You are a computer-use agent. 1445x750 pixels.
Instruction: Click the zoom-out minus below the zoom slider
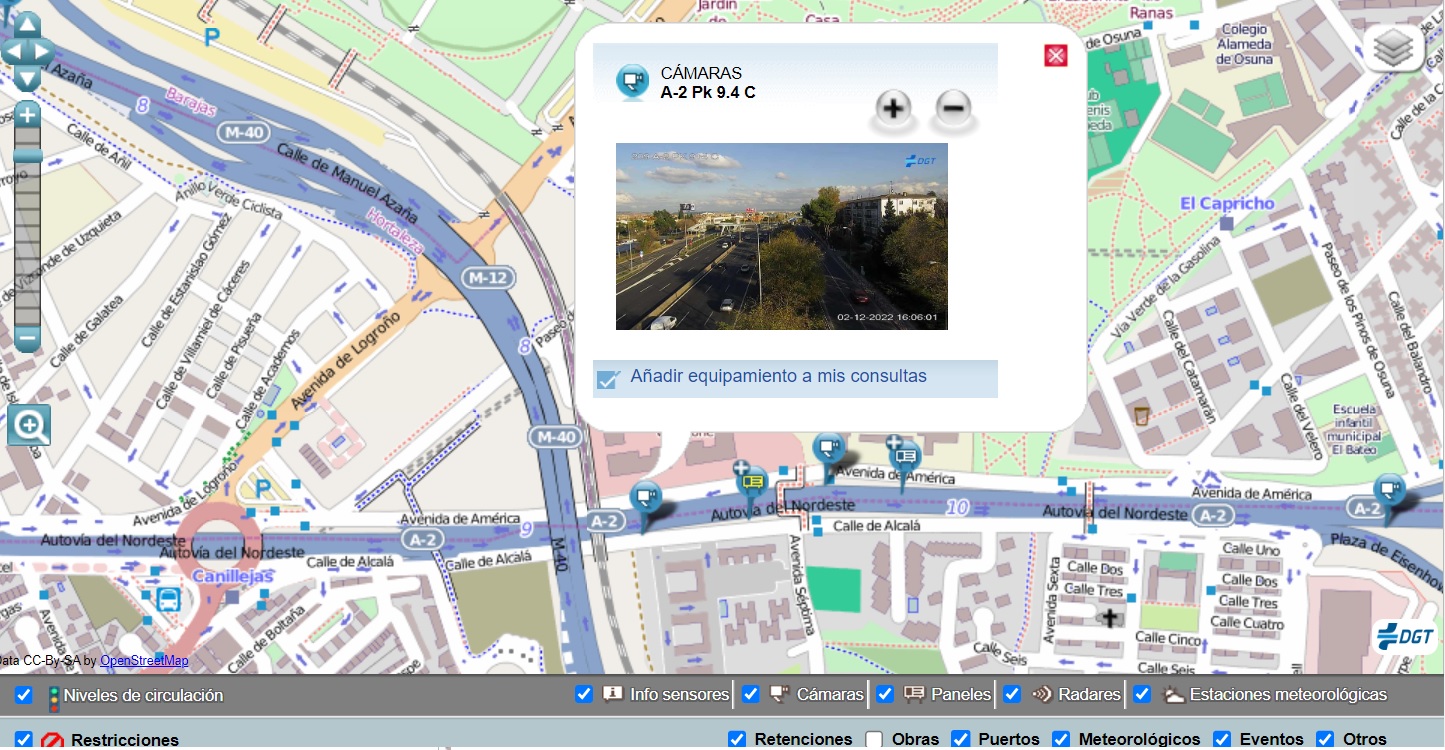coord(27,339)
